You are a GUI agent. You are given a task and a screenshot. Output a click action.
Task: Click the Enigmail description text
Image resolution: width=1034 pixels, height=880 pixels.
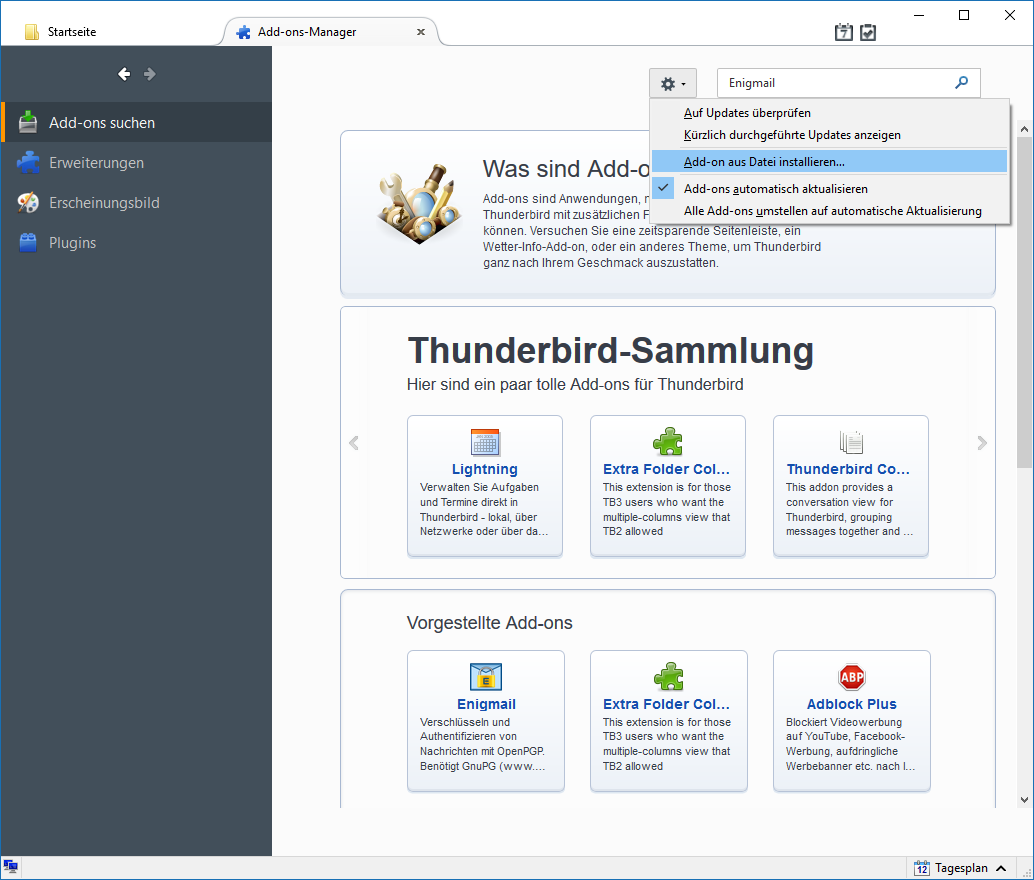click(483, 744)
